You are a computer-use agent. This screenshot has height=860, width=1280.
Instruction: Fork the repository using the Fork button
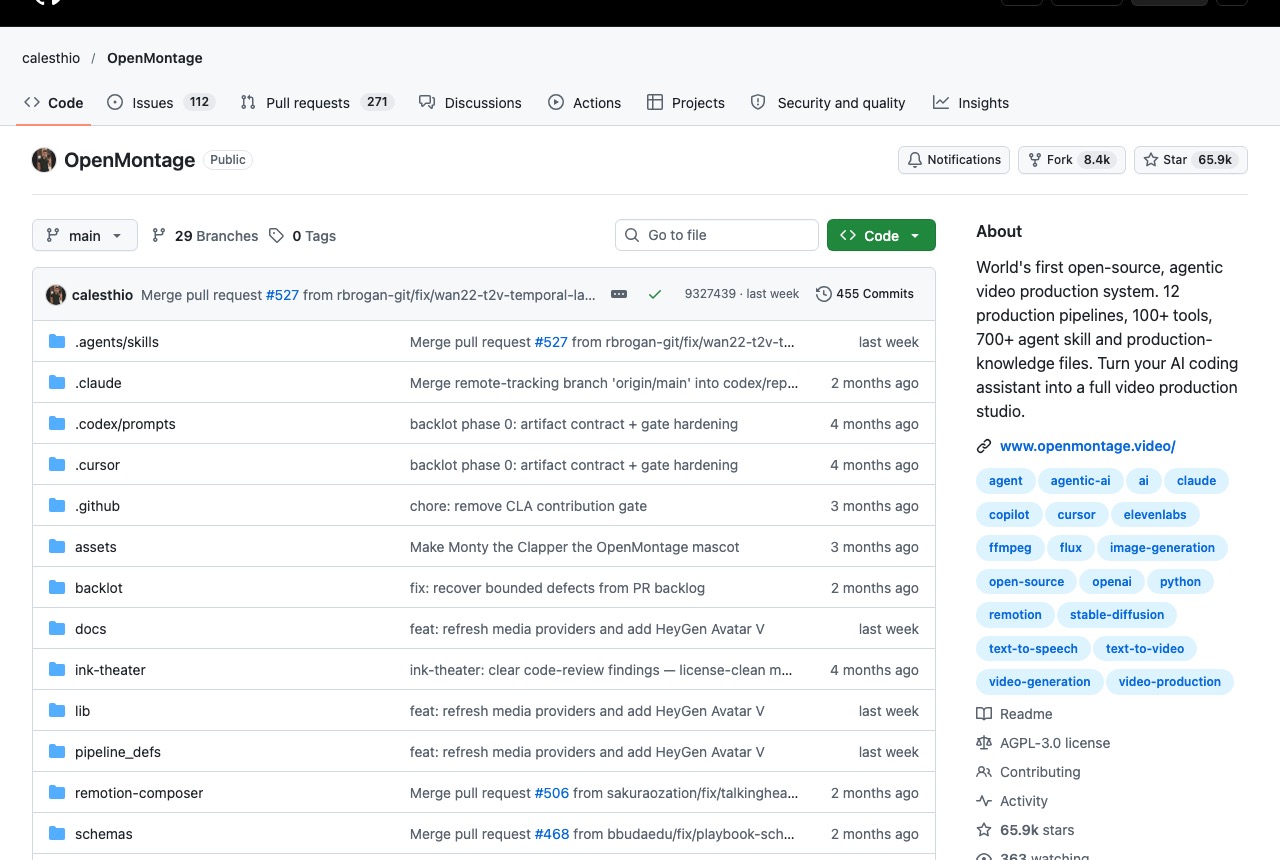click(1072, 160)
